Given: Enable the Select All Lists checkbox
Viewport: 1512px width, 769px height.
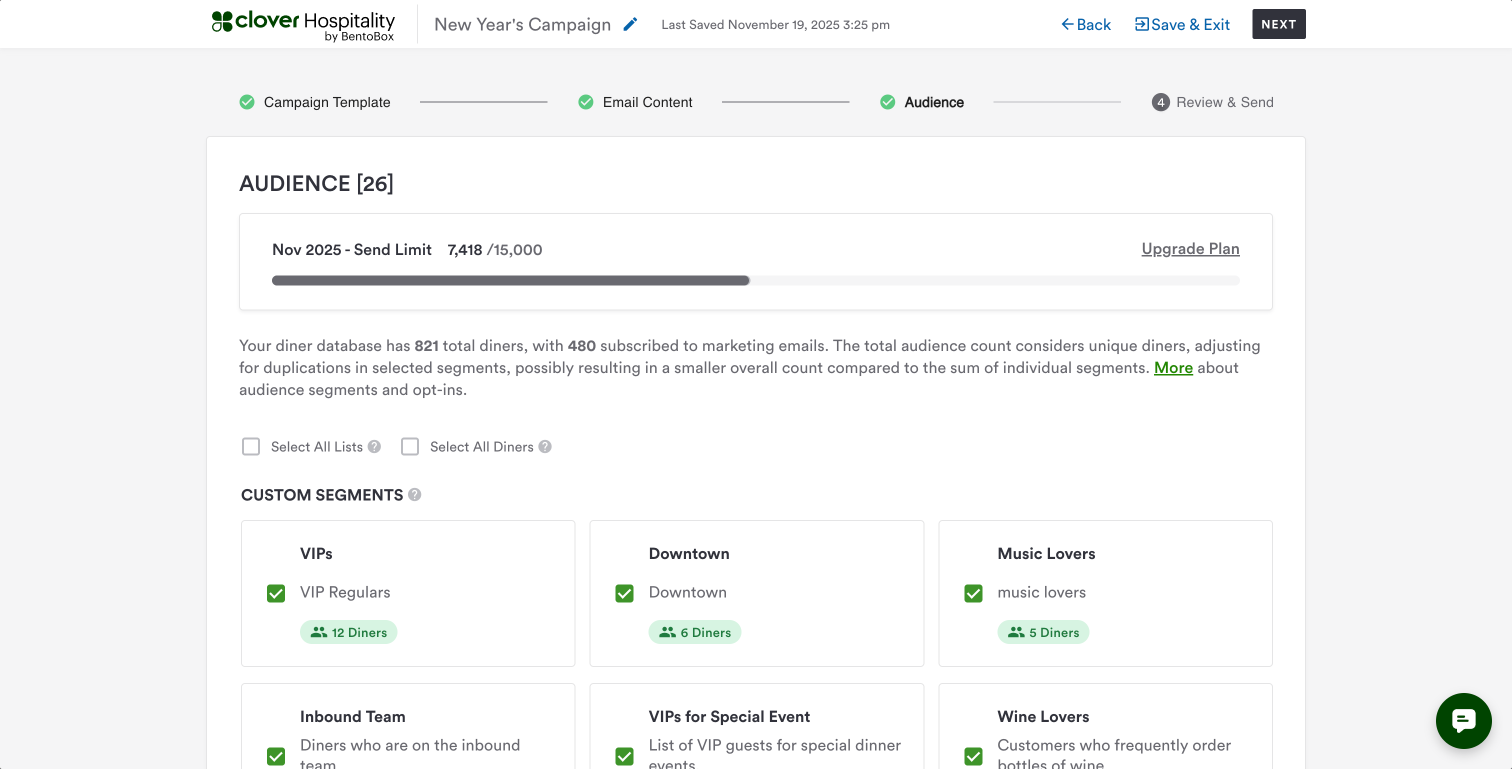Looking at the screenshot, I should 251,447.
